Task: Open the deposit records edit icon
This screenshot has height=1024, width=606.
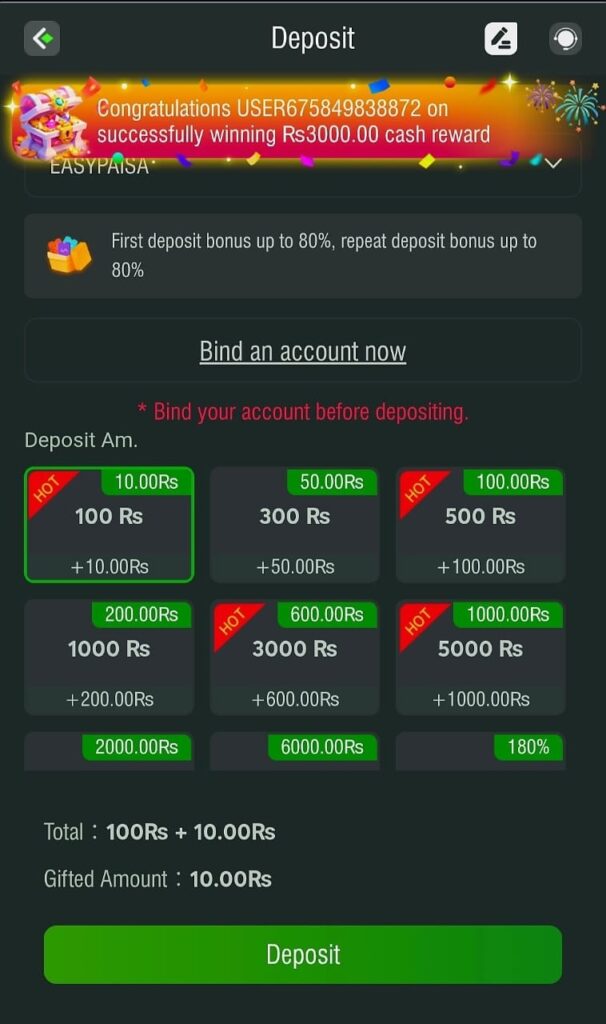Action: pyautogui.click(x=501, y=39)
